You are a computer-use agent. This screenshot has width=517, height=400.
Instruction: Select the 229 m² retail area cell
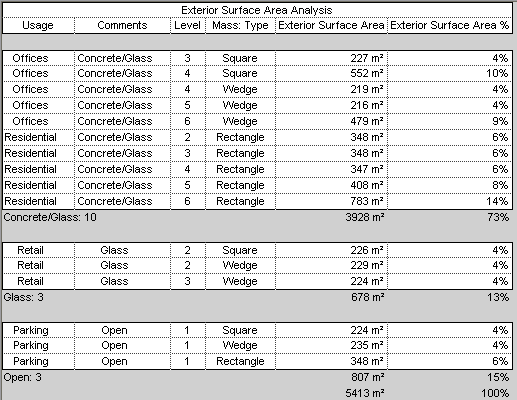point(332,265)
